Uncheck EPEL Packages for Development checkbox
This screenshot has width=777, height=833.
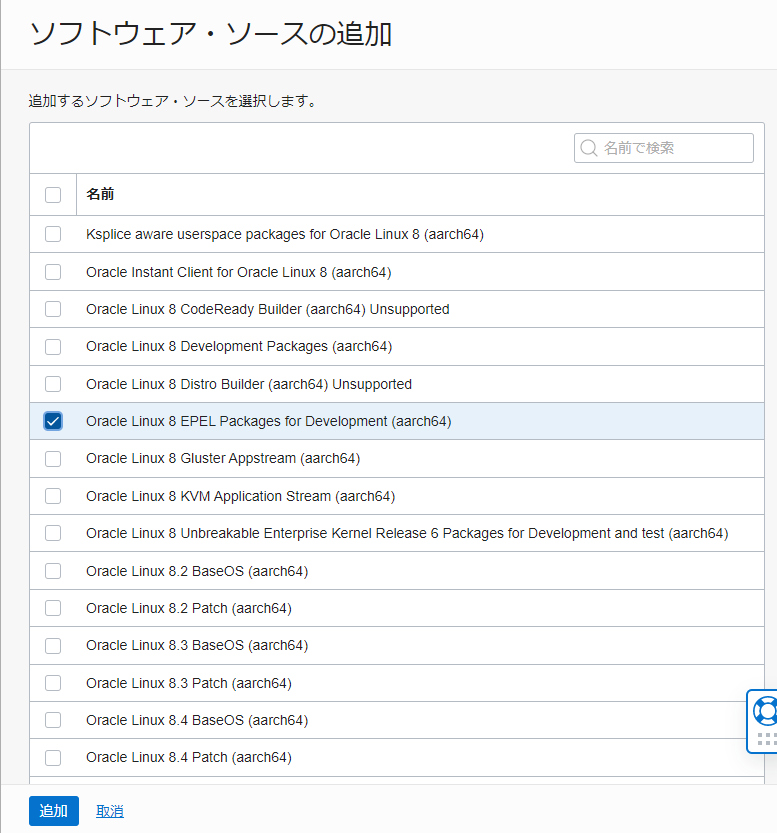click(53, 421)
